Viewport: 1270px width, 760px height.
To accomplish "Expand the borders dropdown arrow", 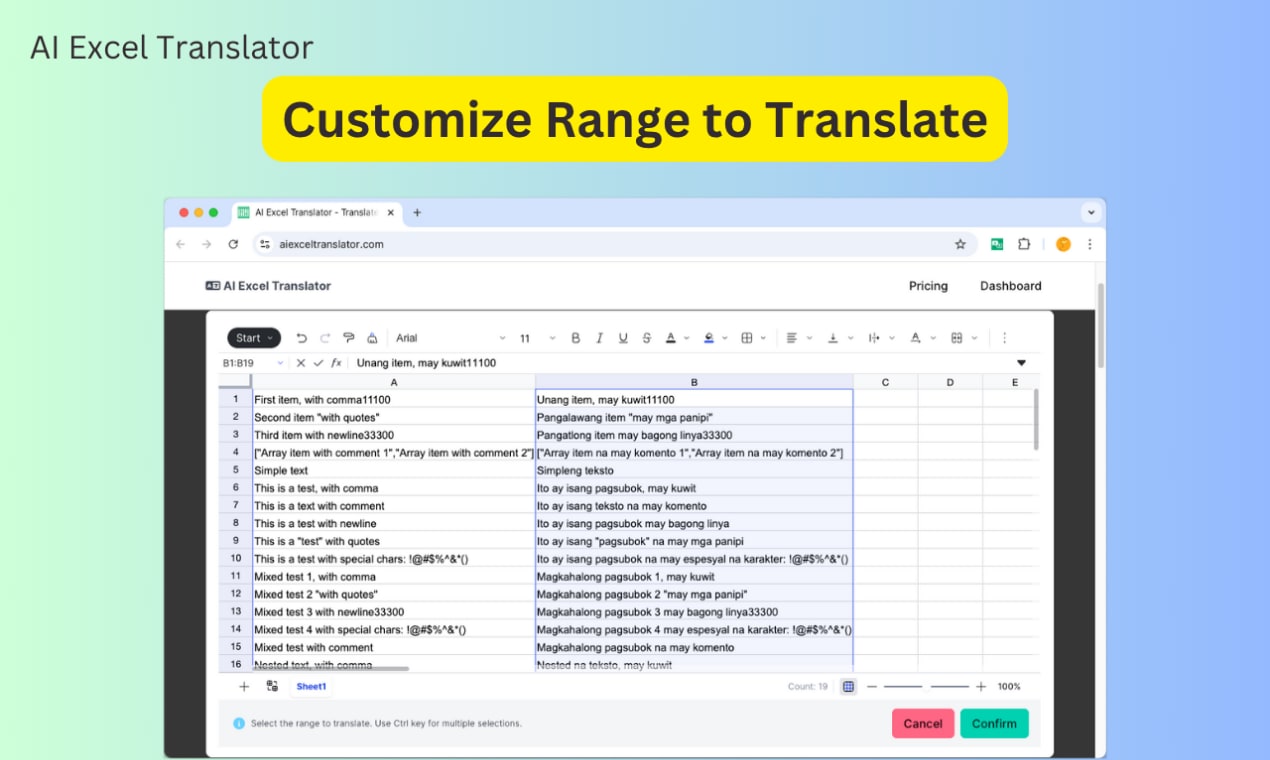I will pos(763,338).
